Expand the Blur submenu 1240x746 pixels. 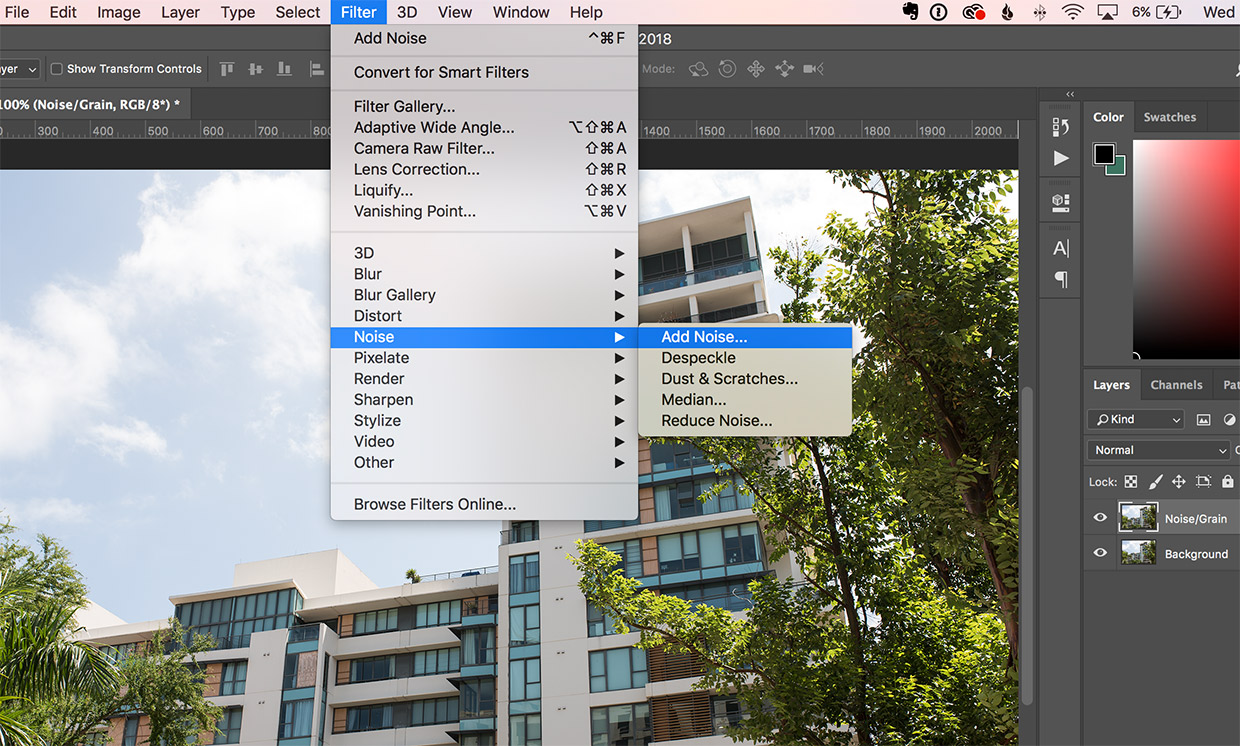click(x=484, y=274)
